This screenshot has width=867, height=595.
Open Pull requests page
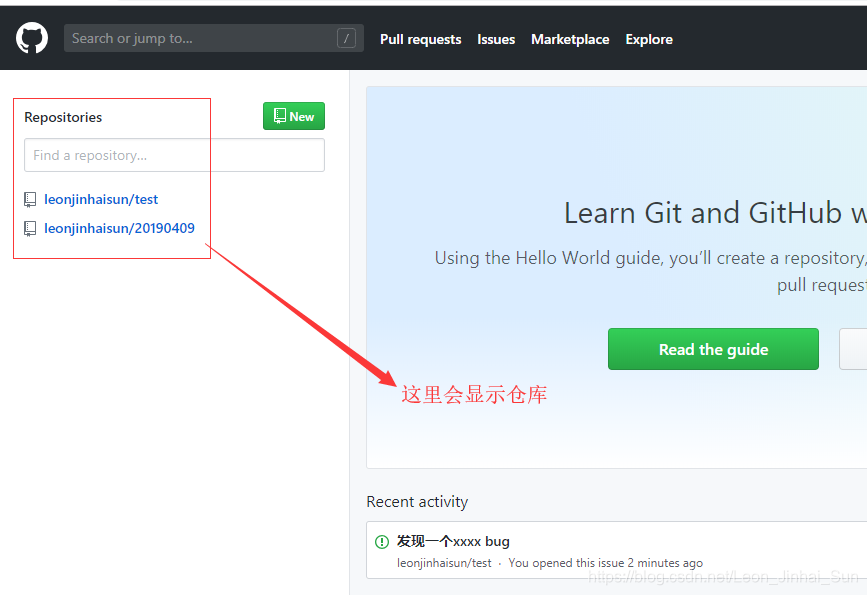click(420, 39)
